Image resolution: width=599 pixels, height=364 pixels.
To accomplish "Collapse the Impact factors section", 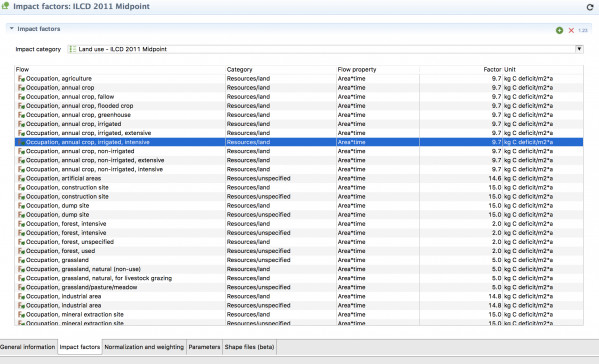I will coord(11,29).
